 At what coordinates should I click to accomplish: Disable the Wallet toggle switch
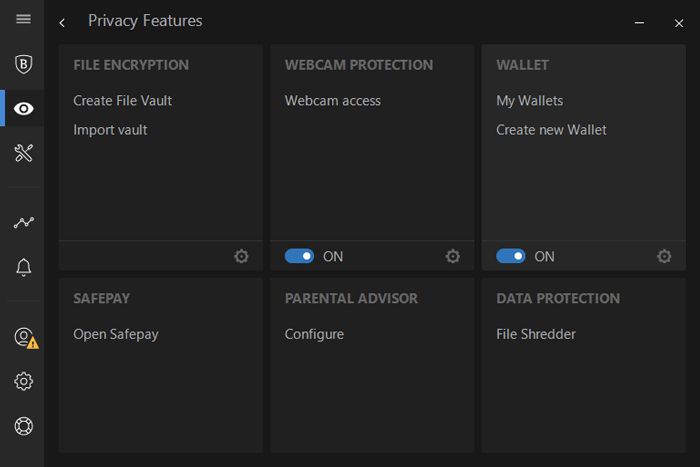511,256
